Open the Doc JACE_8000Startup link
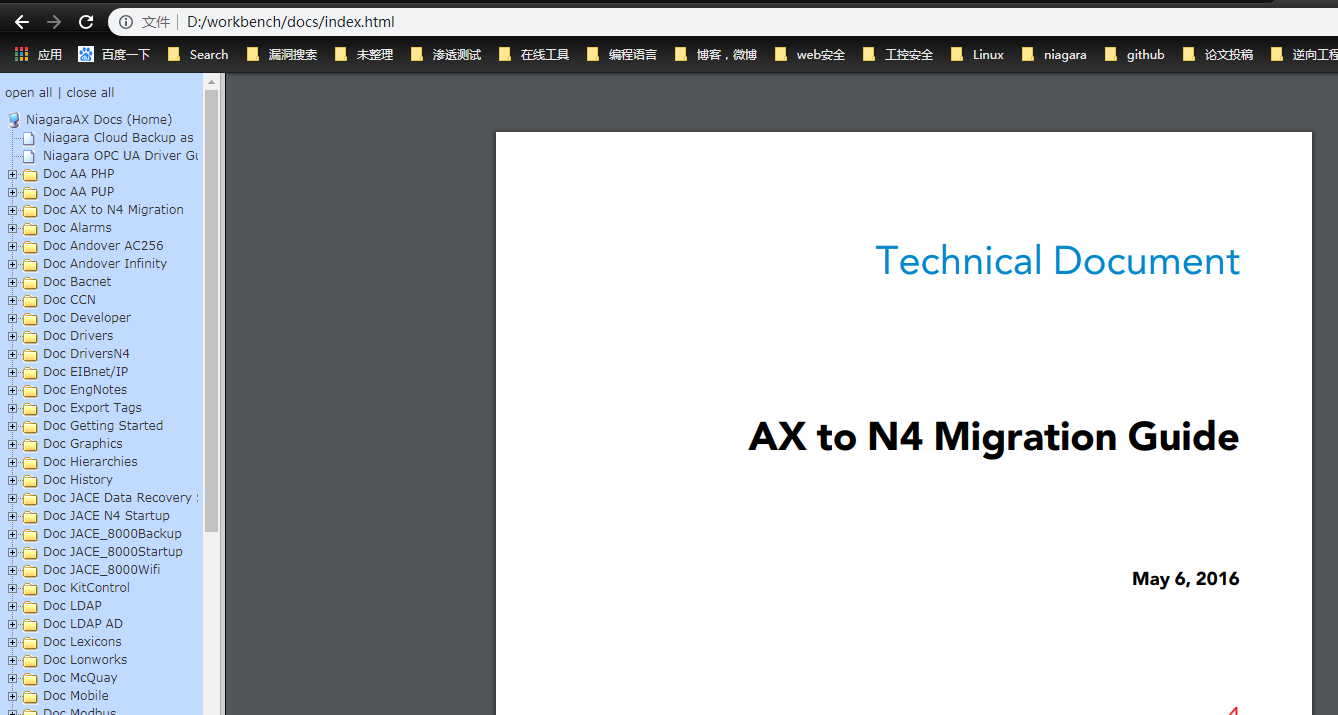The width and height of the screenshot is (1338, 715). tap(113, 552)
